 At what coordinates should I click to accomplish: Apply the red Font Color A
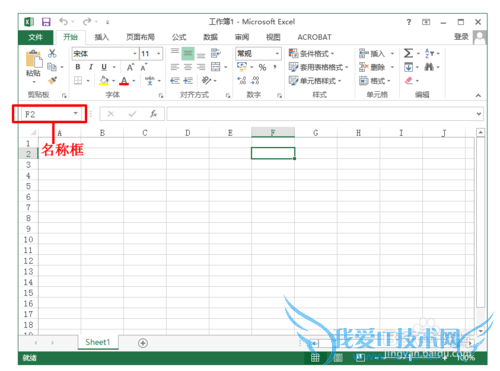[x=124, y=81]
